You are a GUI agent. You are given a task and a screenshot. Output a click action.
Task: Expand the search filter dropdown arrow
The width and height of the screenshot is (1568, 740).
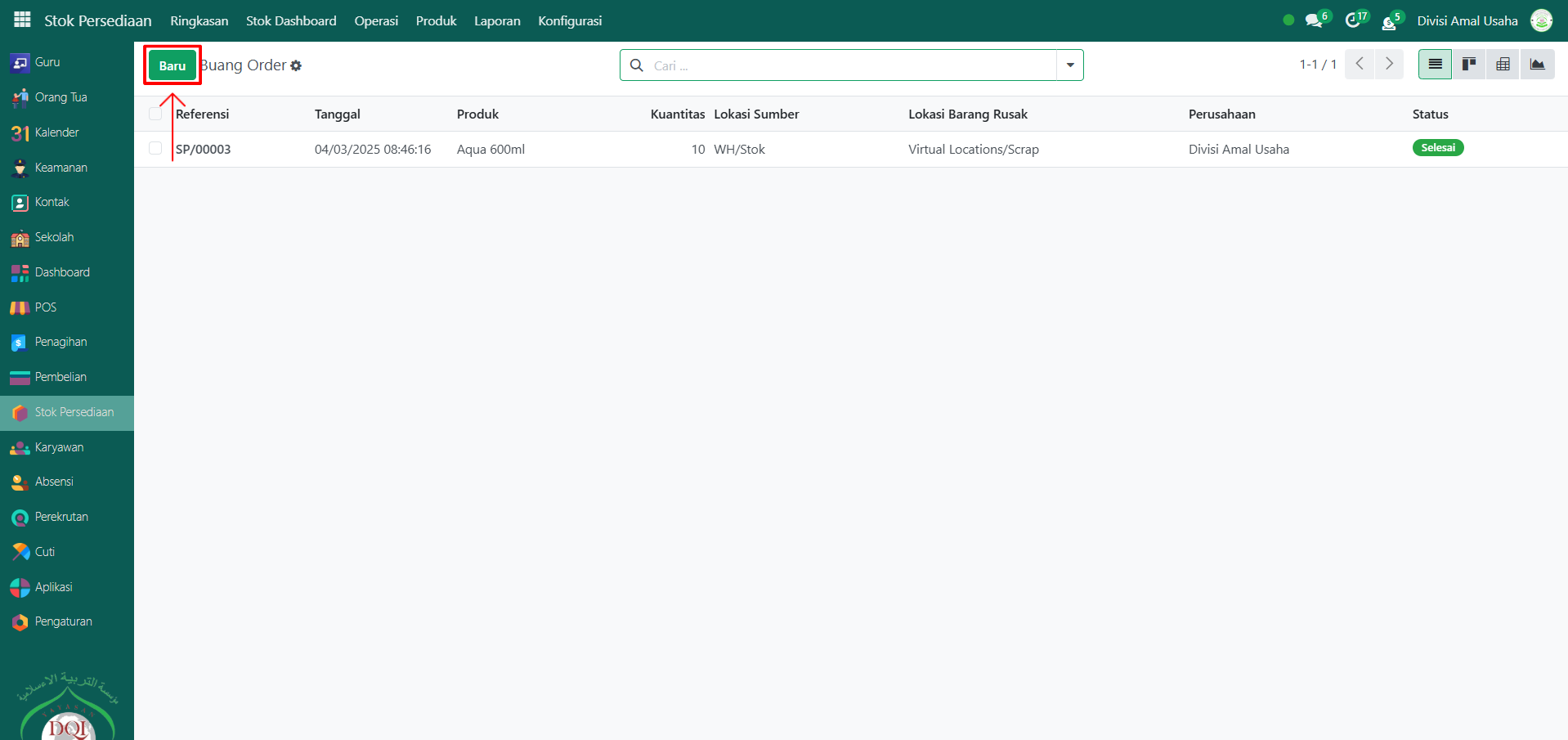click(1069, 65)
